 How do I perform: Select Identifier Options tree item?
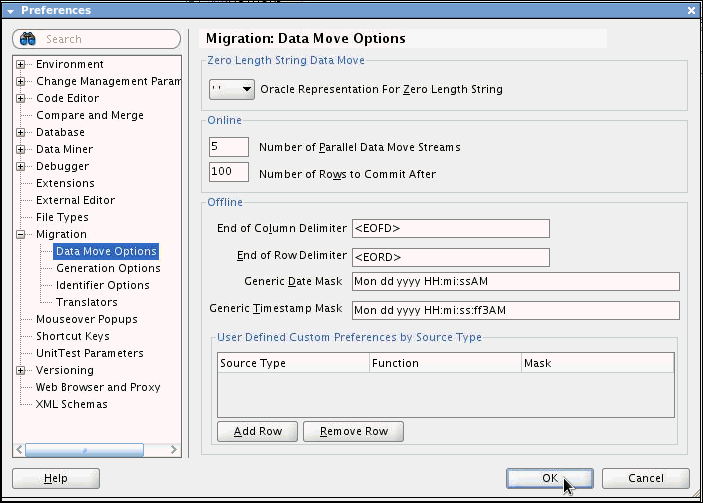tap(103, 285)
